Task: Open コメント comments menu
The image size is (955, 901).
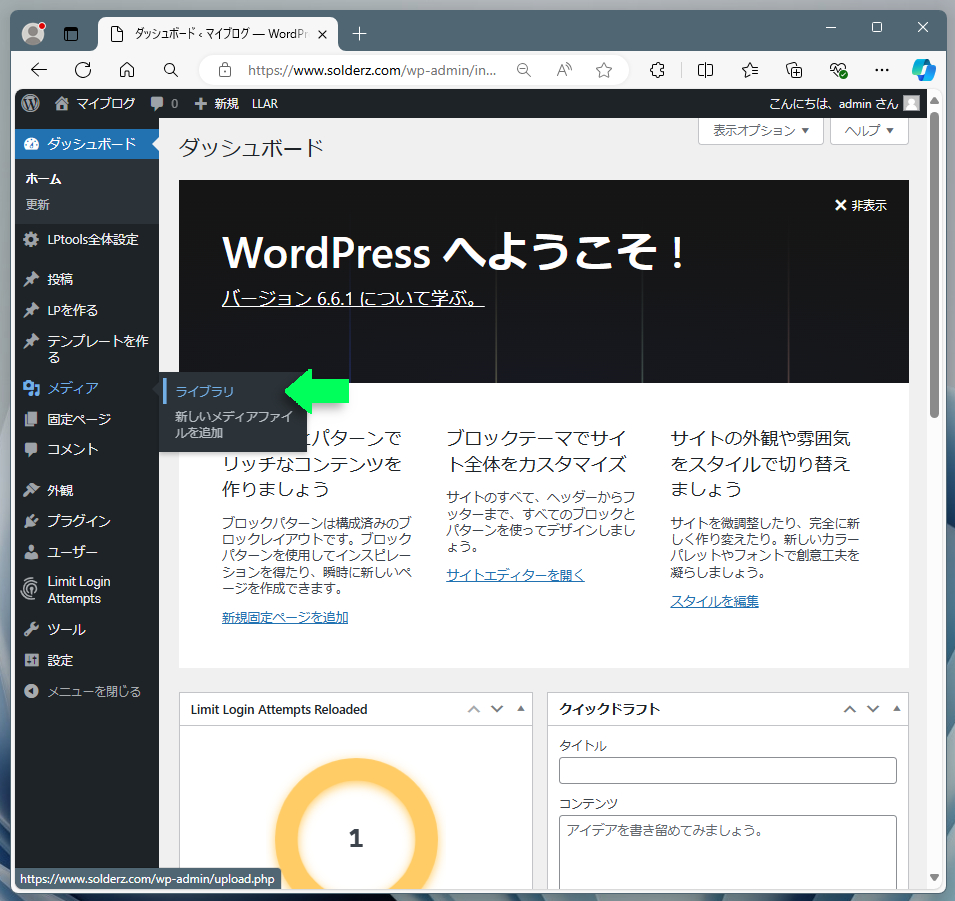Action: click(x=86, y=450)
